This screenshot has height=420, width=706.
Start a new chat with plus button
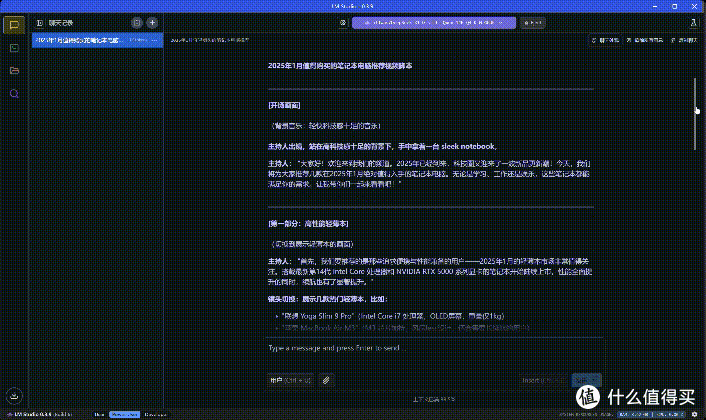pos(152,23)
